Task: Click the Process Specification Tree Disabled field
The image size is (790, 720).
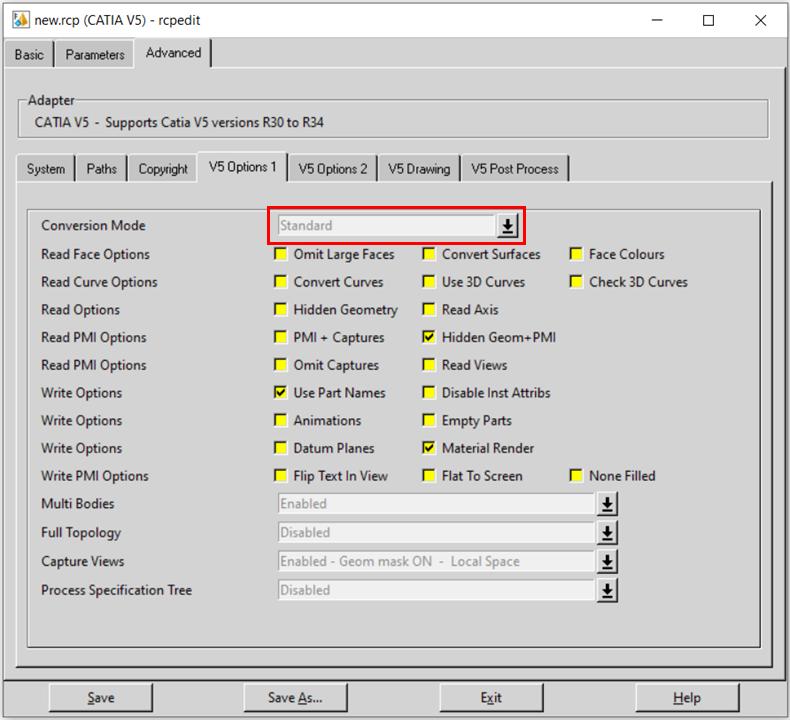Action: pyautogui.click(x=436, y=590)
